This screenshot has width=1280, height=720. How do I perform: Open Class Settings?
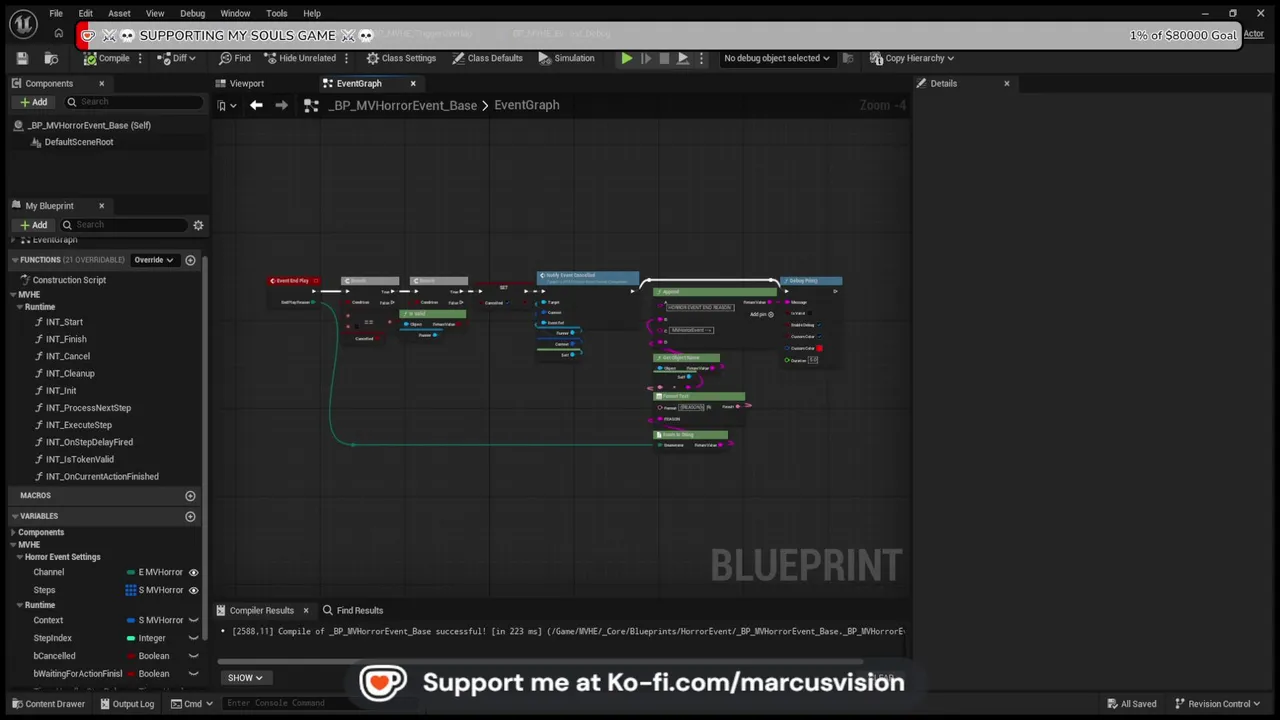pyautogui.click(x=401, y=58)
